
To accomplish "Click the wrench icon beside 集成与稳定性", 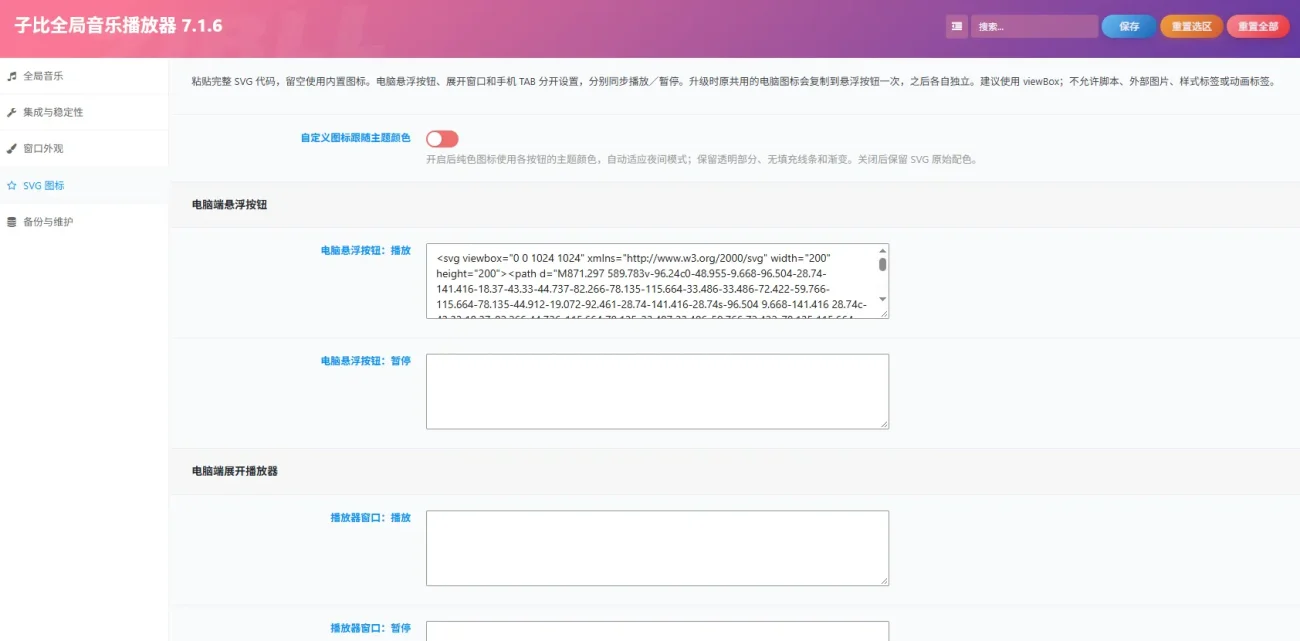I will tap(12, 112).
